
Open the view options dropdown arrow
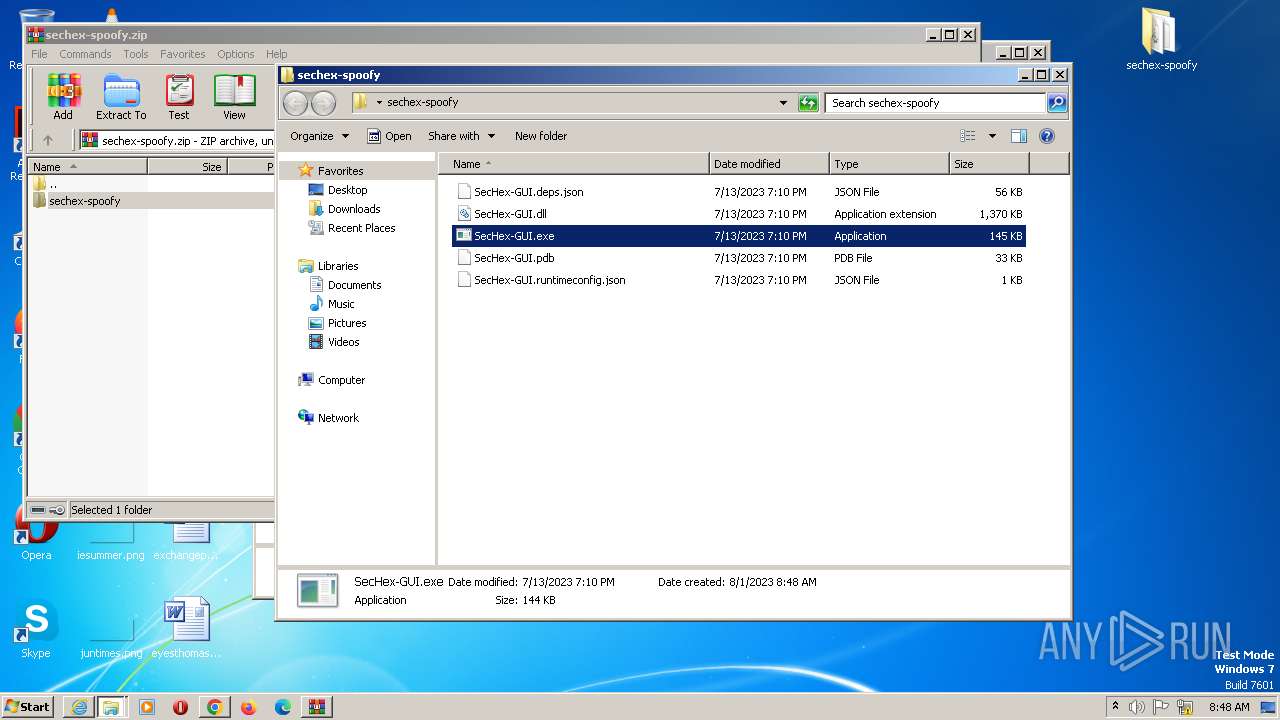click(x=992, y=136)
